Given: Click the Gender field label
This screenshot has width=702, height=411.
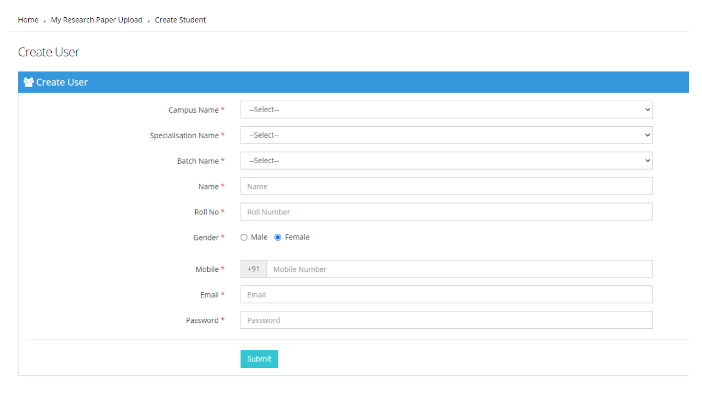Looking at the screenshot, I should coord(205,238).
